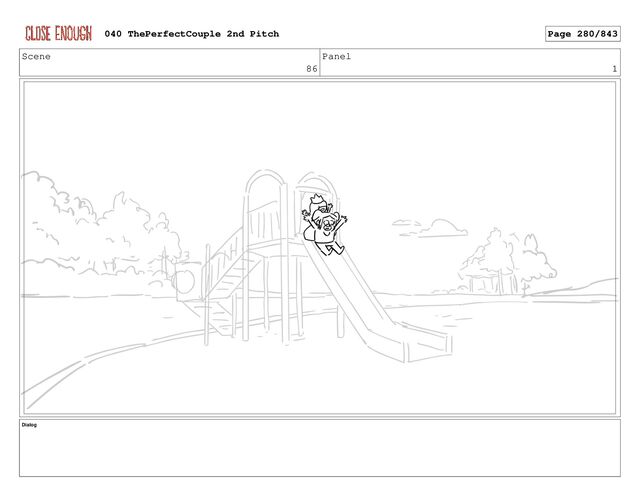
Task: Select the title '040 ThePerfectCouple 2nd Pitch'
Action: tap(191, 34)
